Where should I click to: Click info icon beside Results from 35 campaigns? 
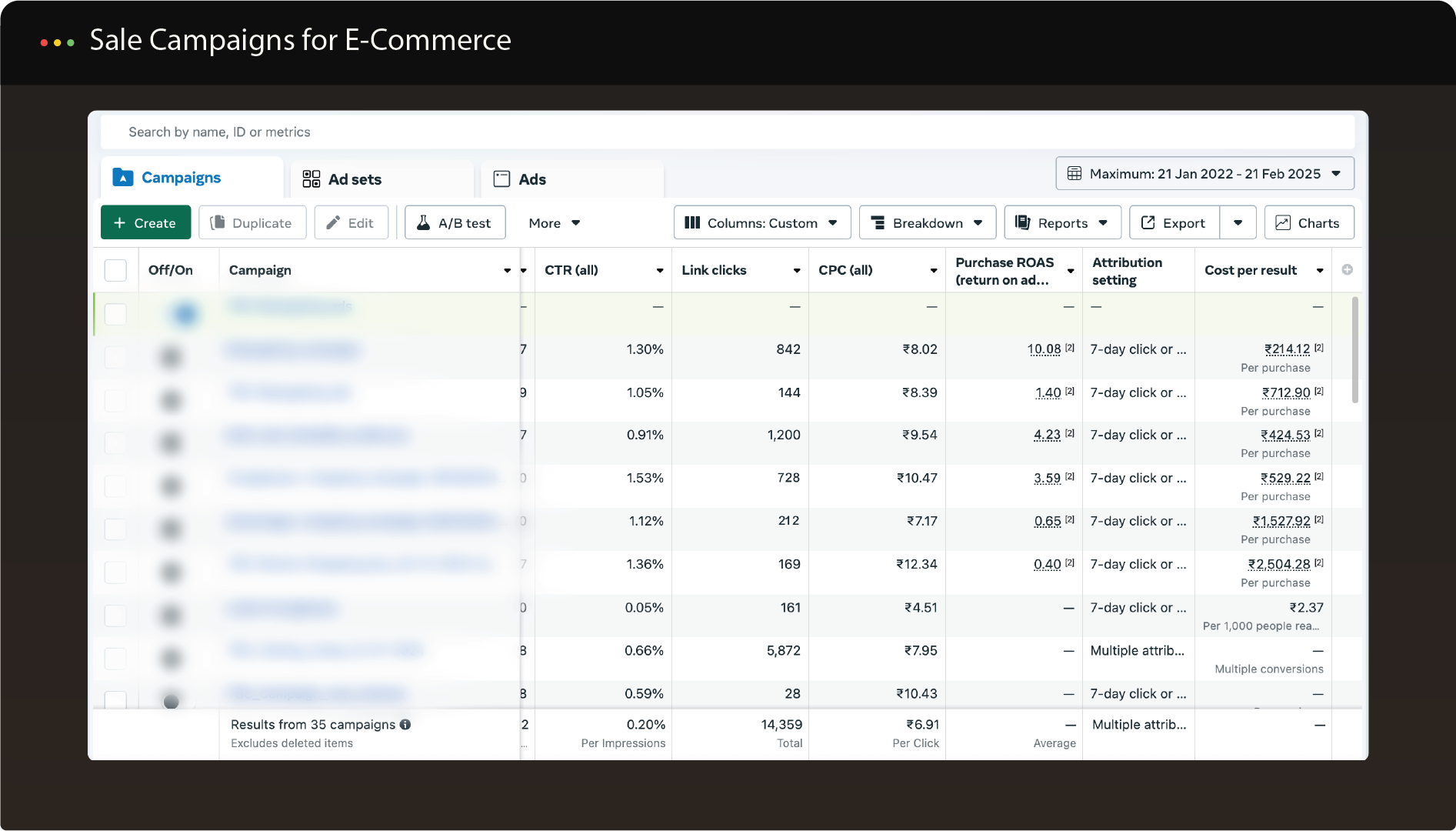tap(405, 724)
